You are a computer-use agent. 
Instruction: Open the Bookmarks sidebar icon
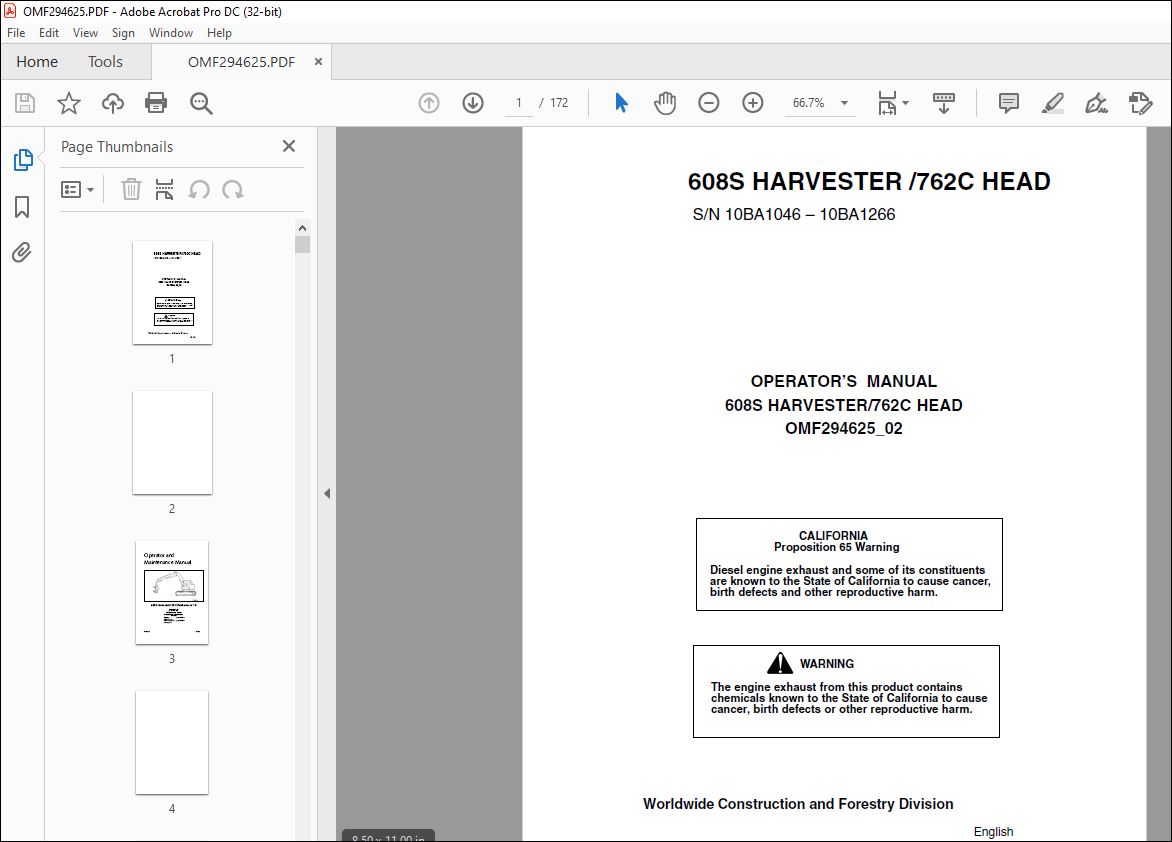(22, 206)
